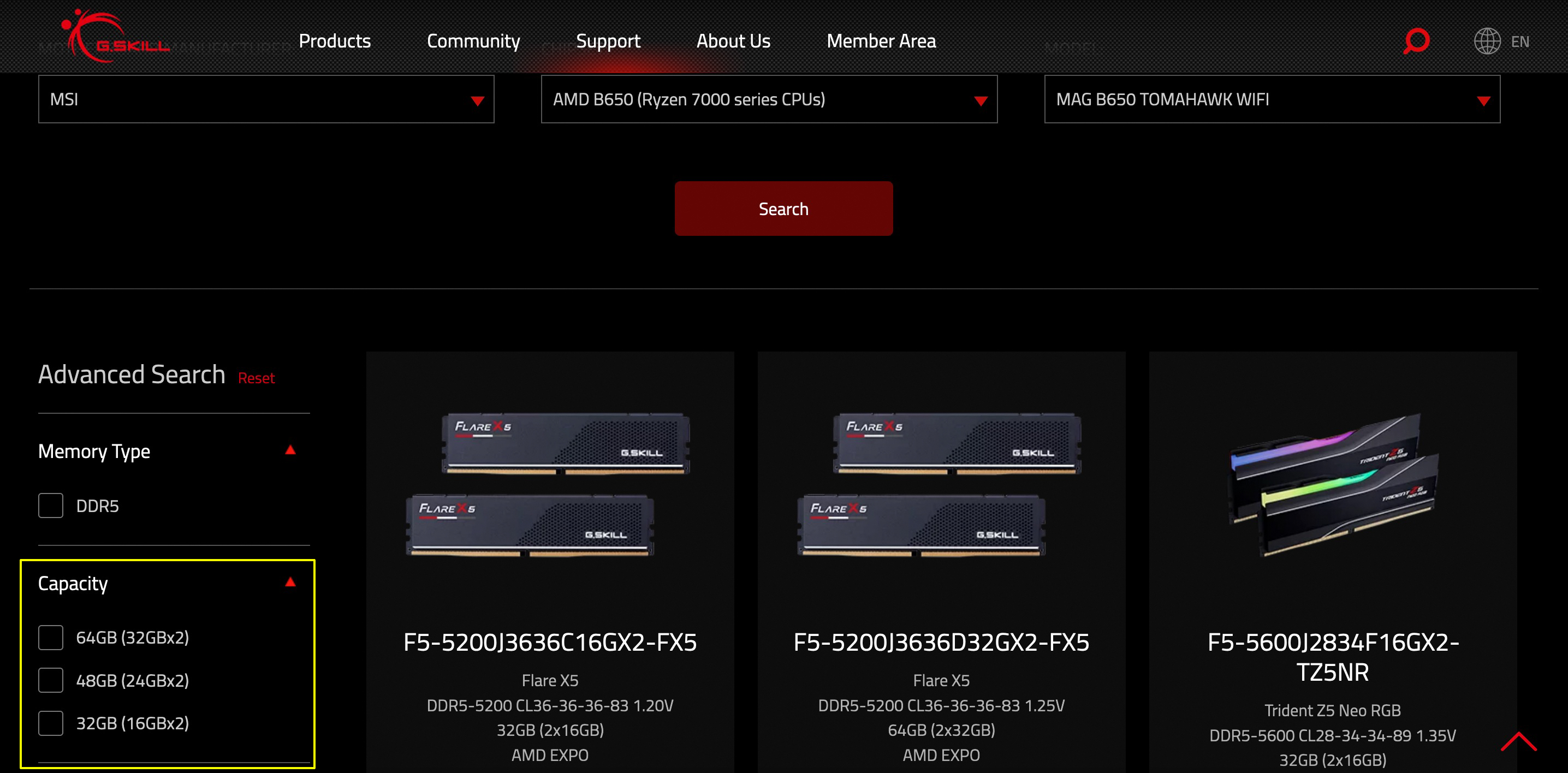Collapse the Capacity section arrow
1568x773 pixels.
tap(290, 582)
